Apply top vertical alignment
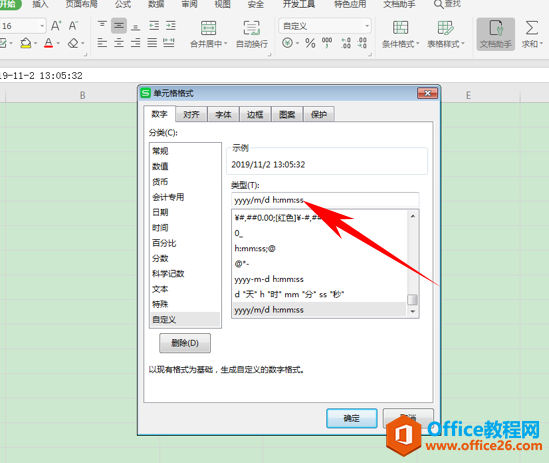The width and height of the screenshot is (549, 463). 102,26
